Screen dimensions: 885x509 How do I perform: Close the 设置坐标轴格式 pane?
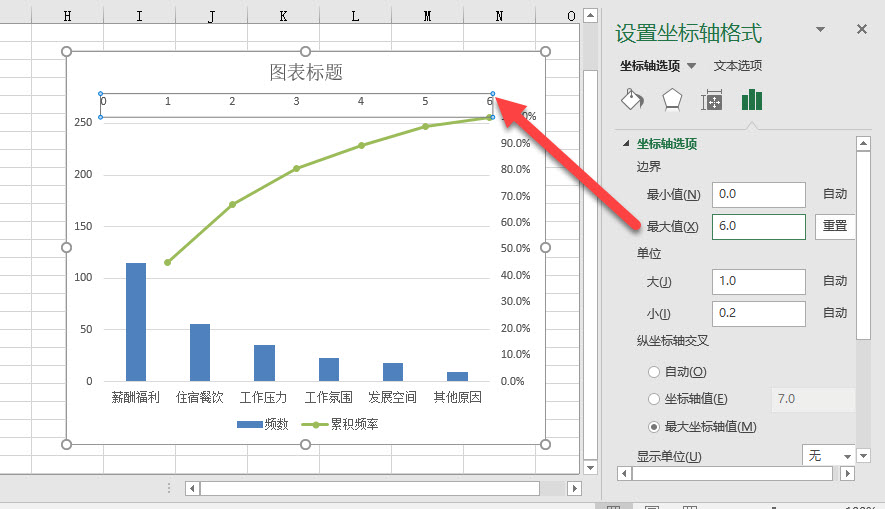click(x=861, y=29)
